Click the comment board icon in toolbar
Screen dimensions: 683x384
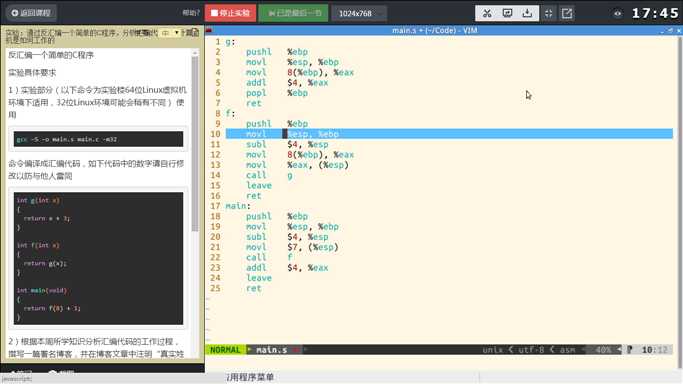pyautogui.click(x=507, y=13)
